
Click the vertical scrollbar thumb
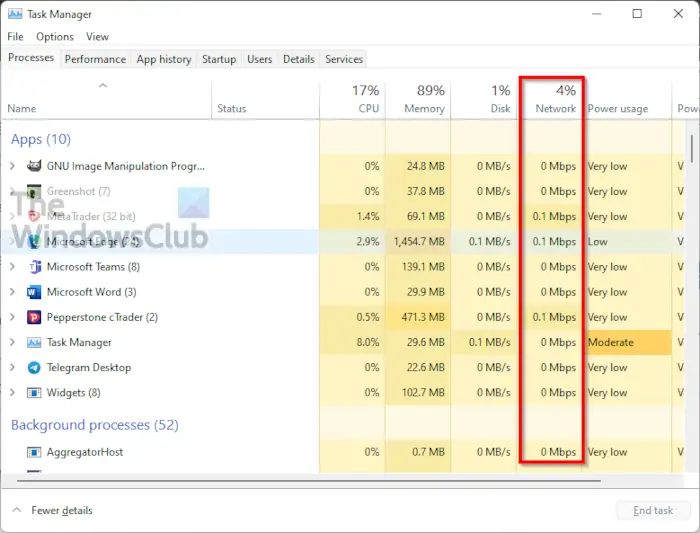click(x=692, y=149)
